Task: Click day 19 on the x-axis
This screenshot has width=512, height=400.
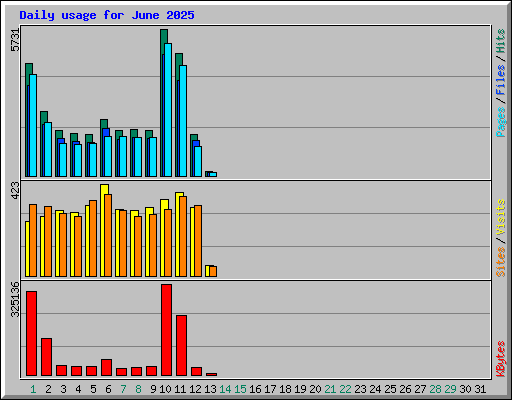Action: pyautogui.click(x=300, y=389)
